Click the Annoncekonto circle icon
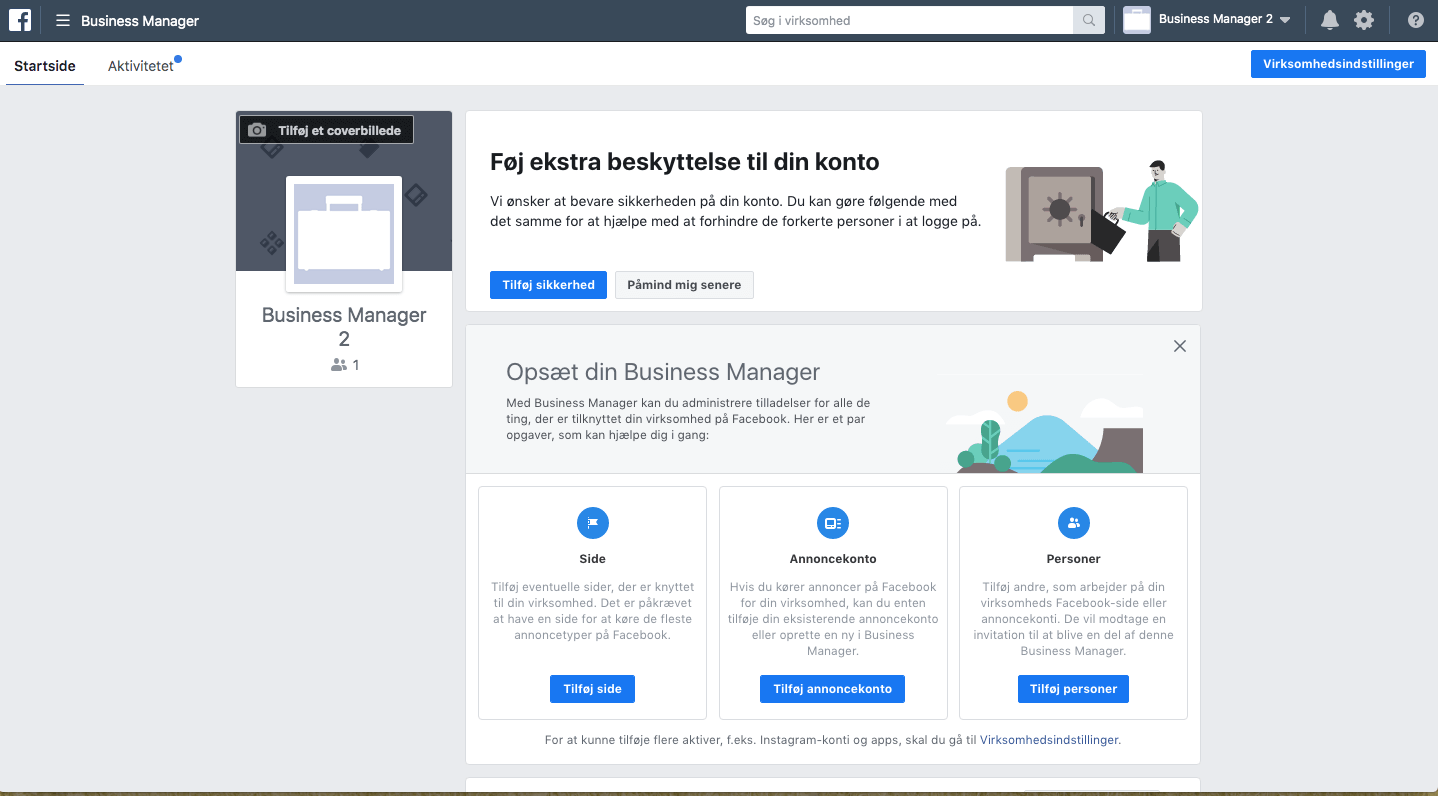 [x=833, y=523]
